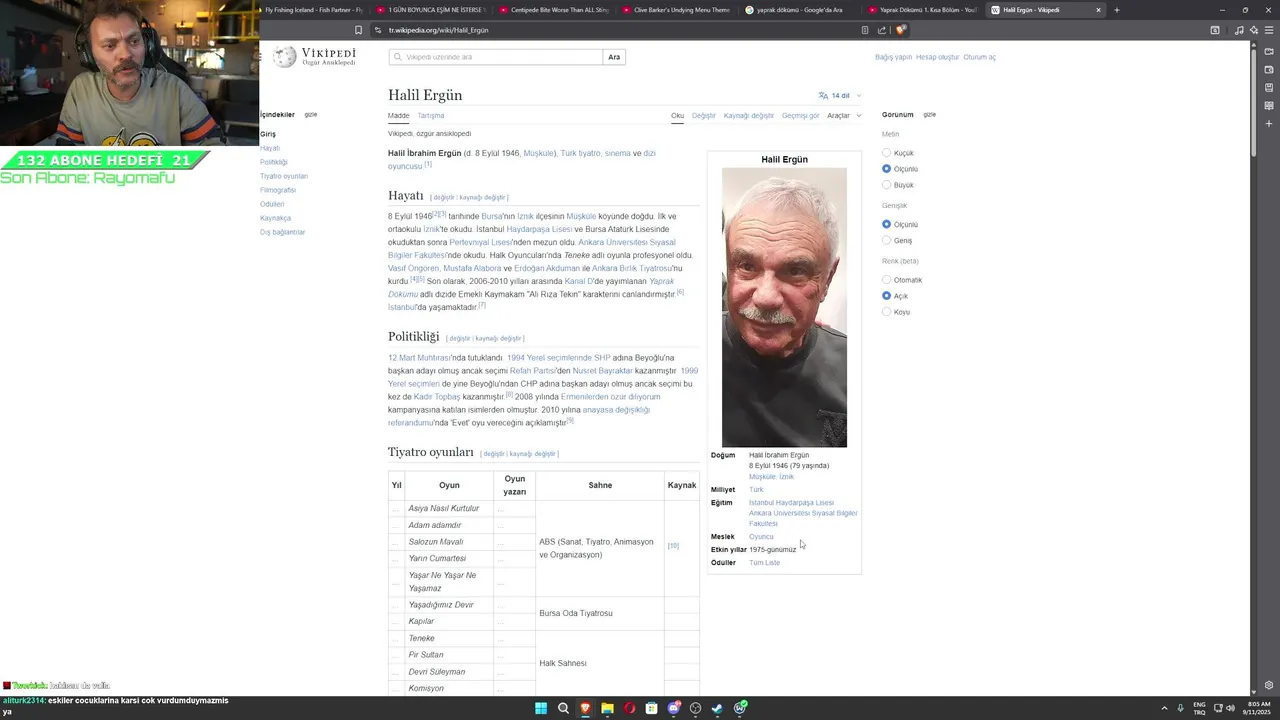The width and height of the screenshot is (1280, 720).
Task: Open Leo AI sparkle icon in toolbar
Action: (1253, 30)
